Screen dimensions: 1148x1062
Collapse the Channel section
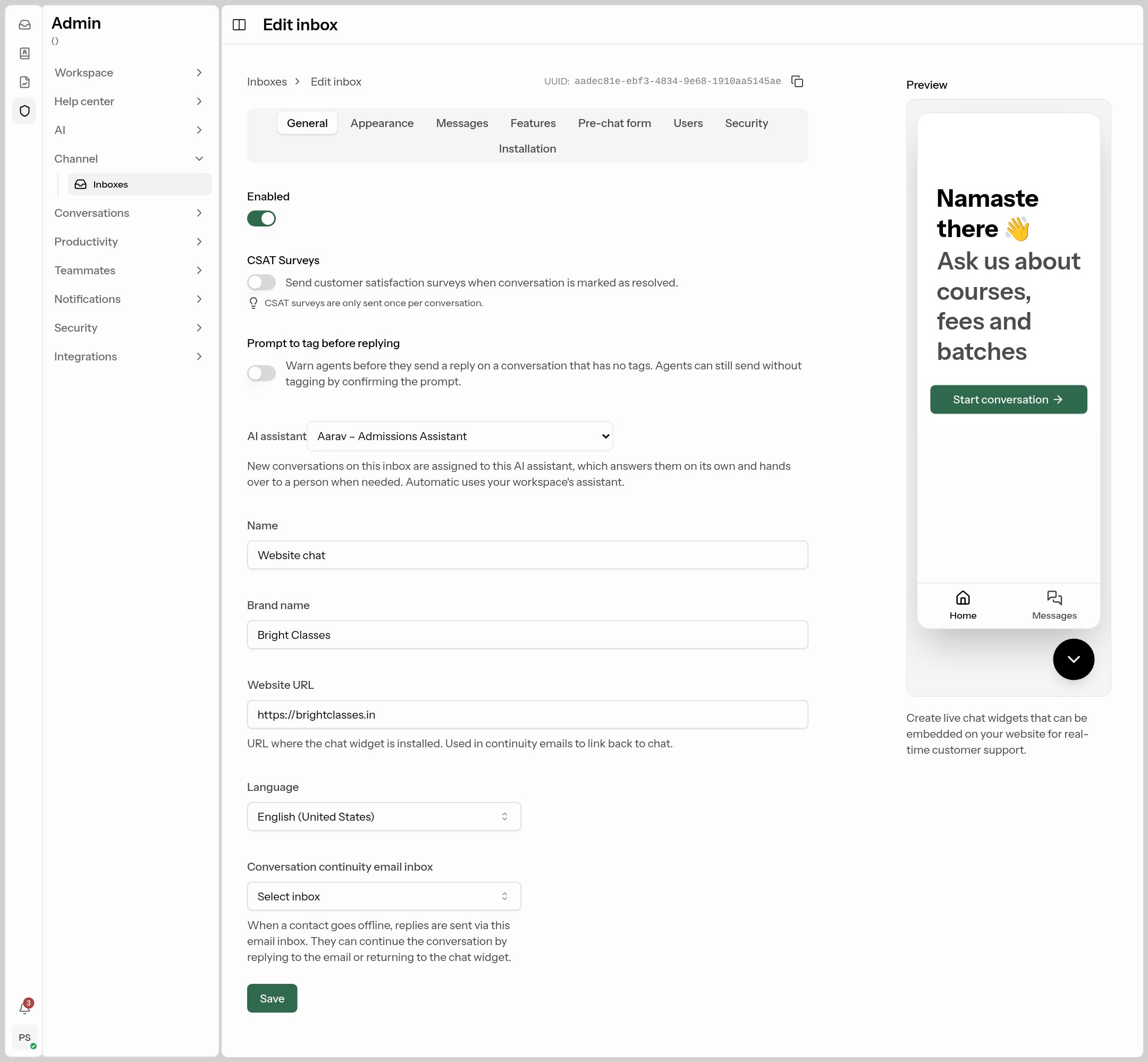coord(129,158)
